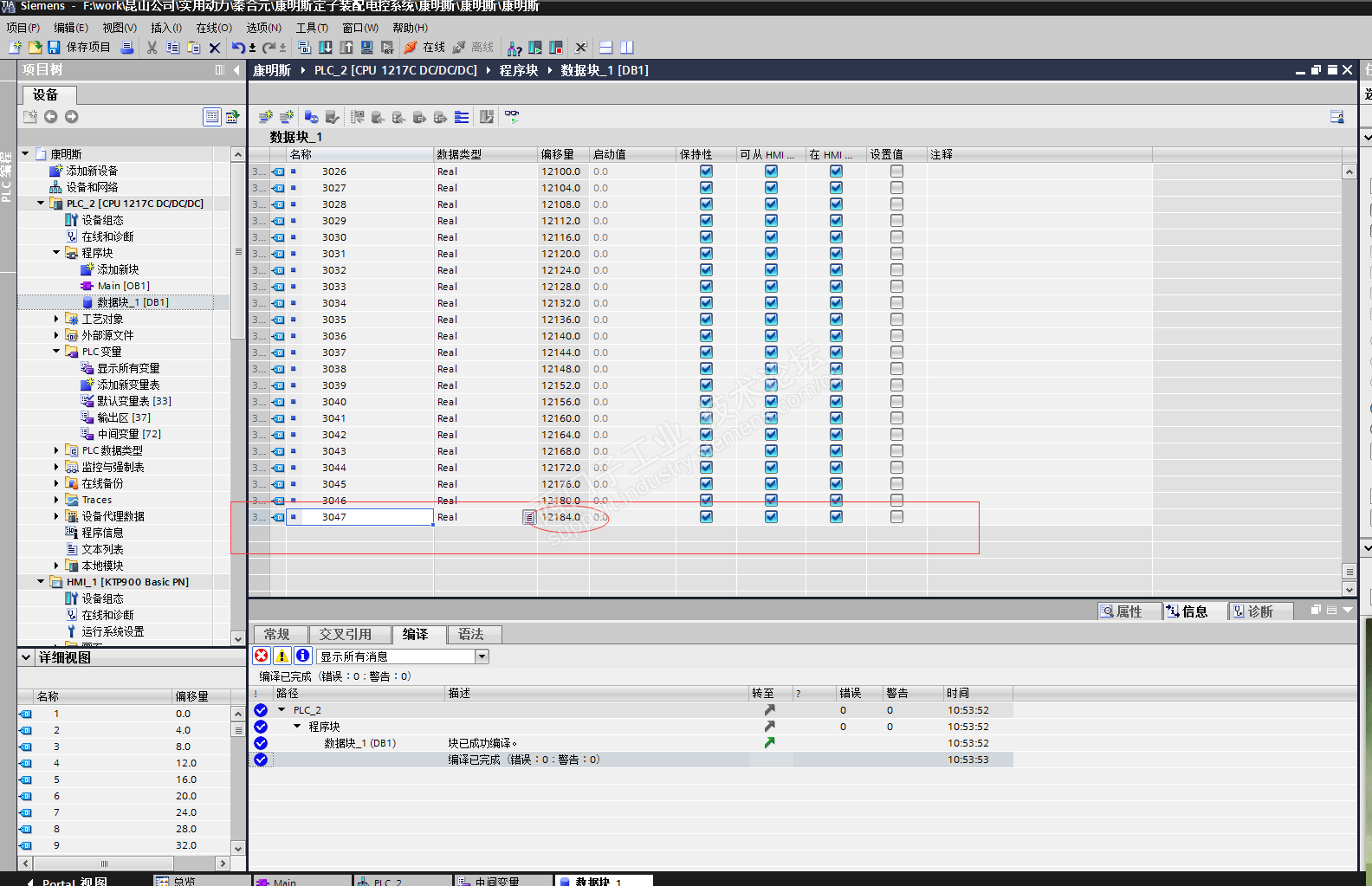Click the errors filter red X icon

262,656
